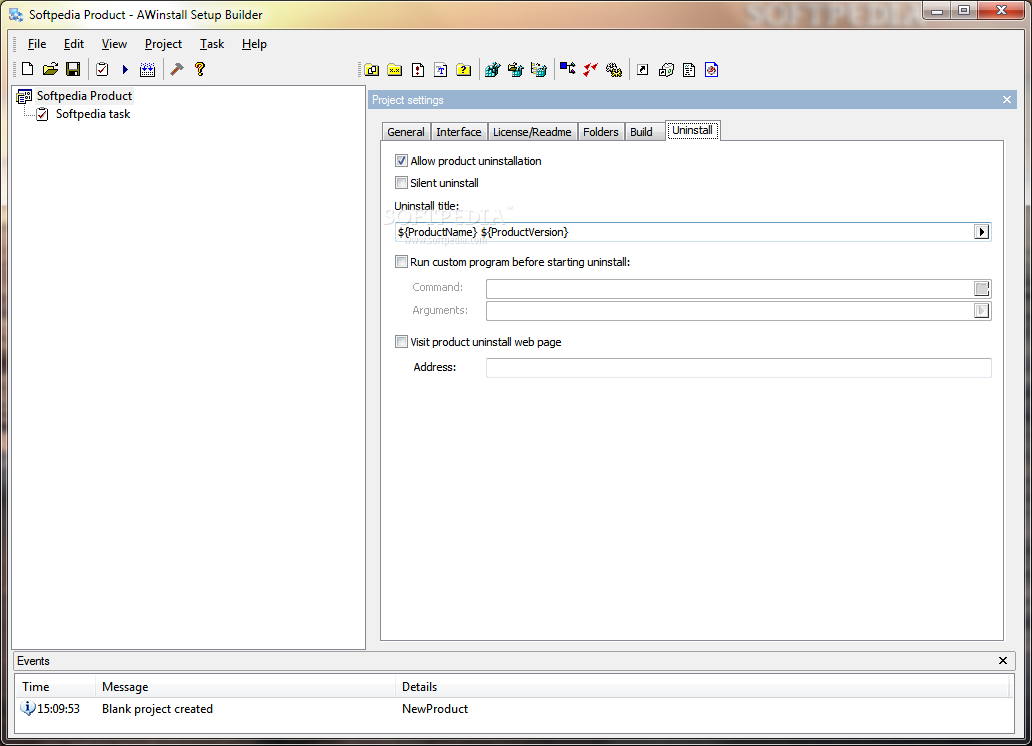The height and width of the screenshot is (746, 1032).
Task: Click the yellow folder labeled x.x icon
Action: 395,70
